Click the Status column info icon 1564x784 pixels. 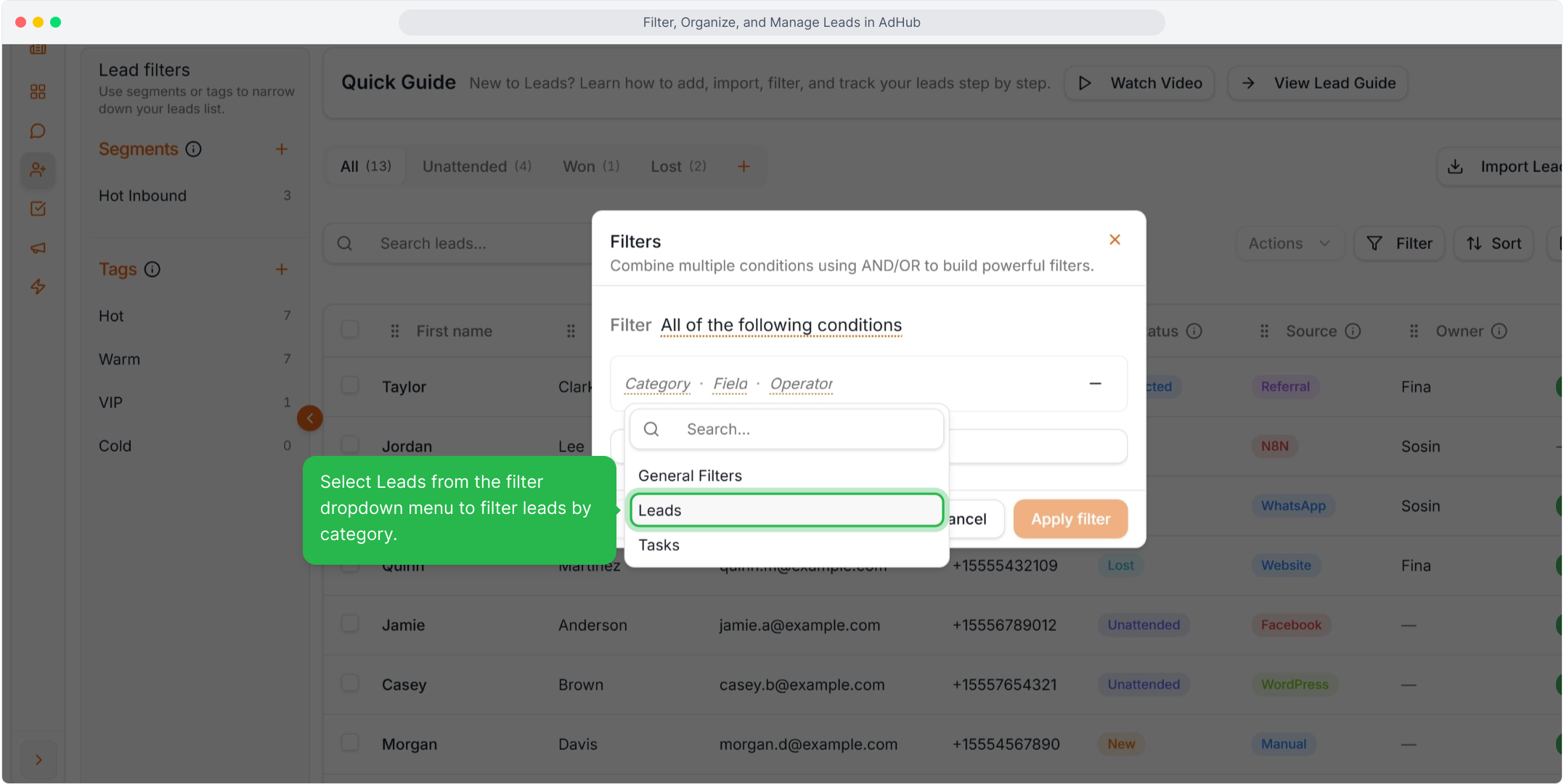click(x=1194, y=331)
